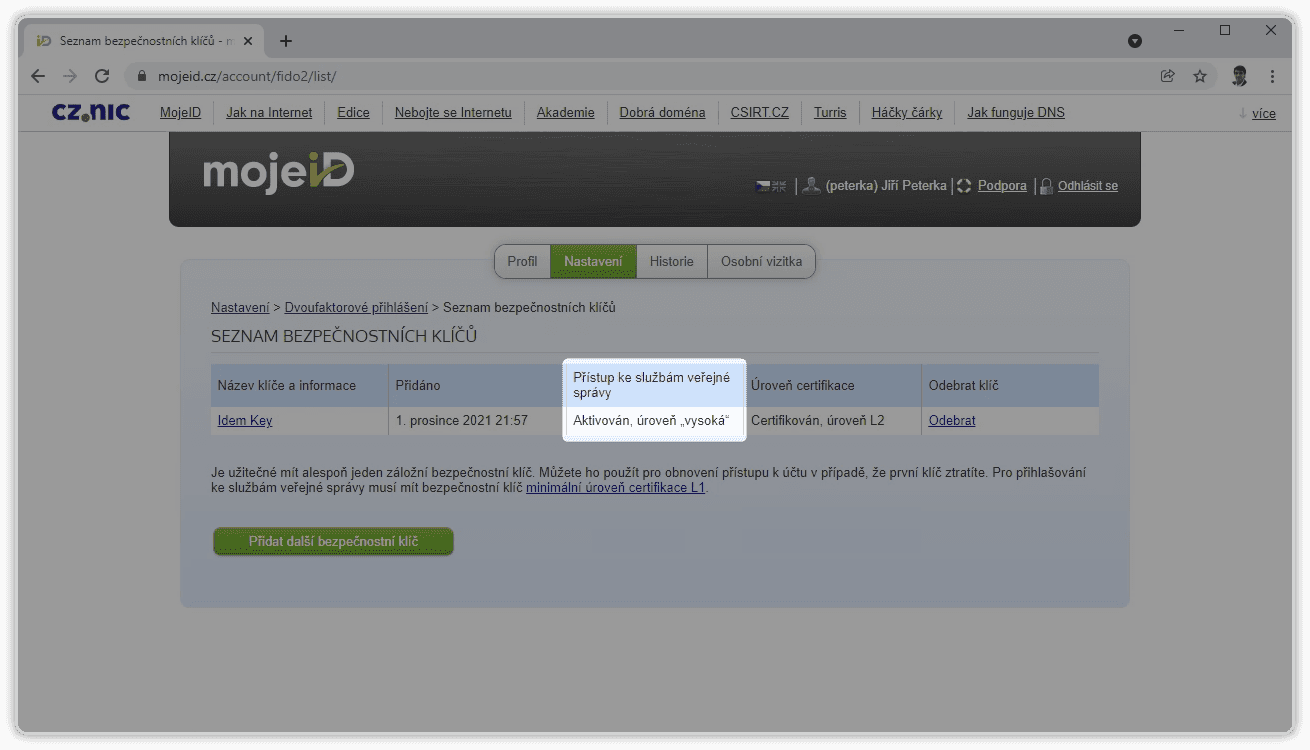
Task: Click Nastavení in the breadcrumb
Action: 240,307
